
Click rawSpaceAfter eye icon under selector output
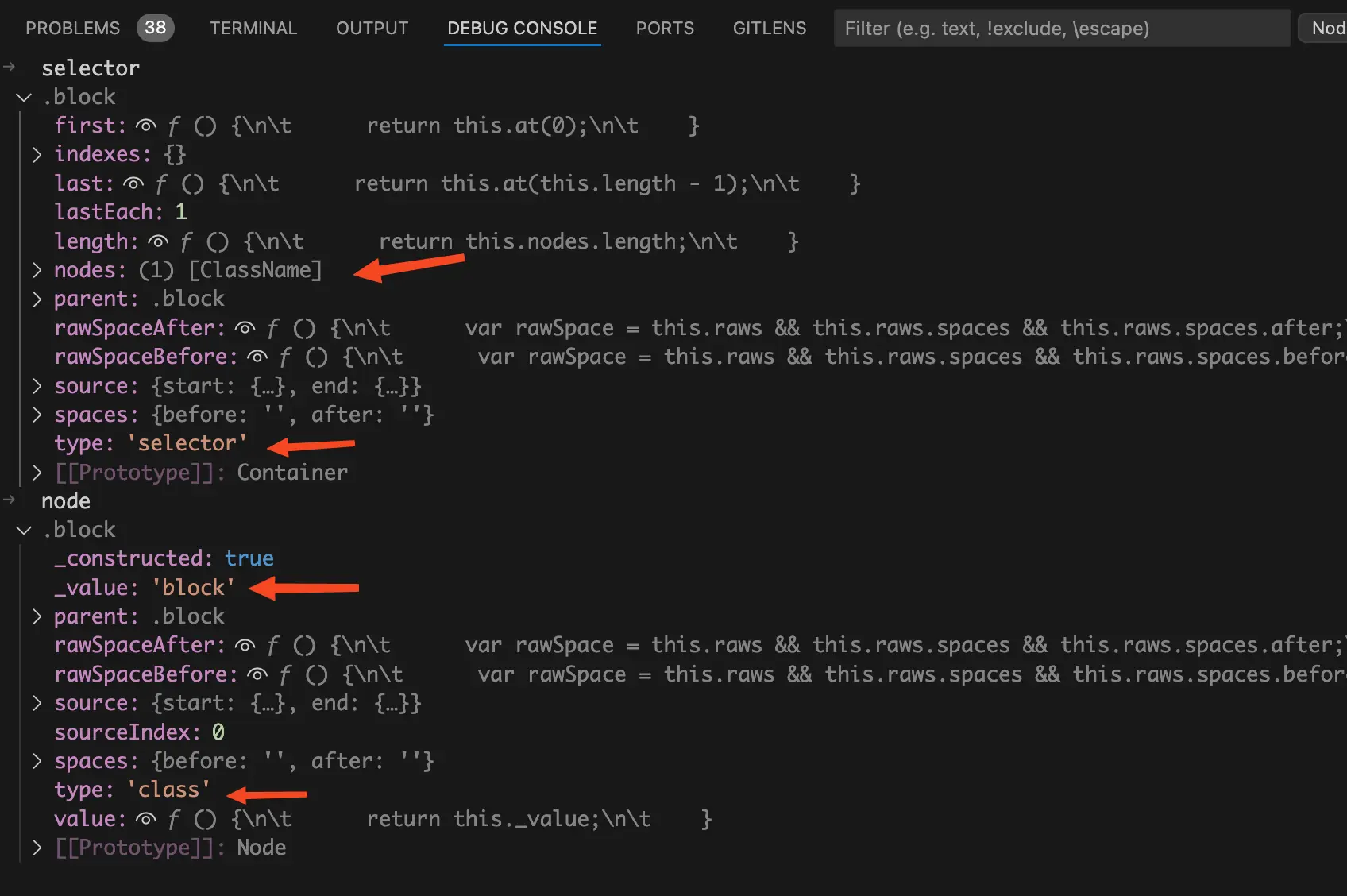[245, 328]
